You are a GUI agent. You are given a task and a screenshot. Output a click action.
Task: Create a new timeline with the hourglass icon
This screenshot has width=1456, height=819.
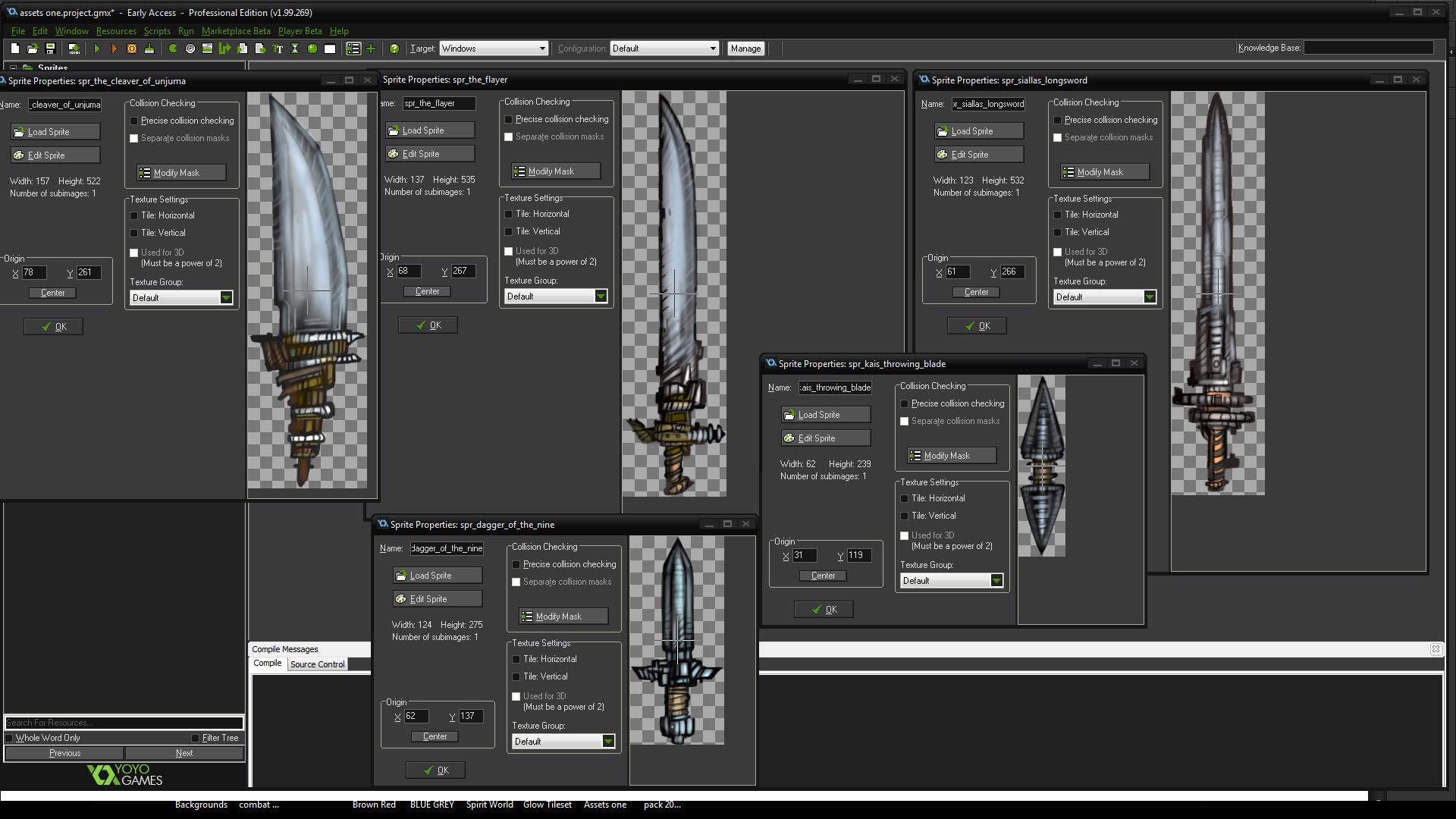[x=295, y=48]
